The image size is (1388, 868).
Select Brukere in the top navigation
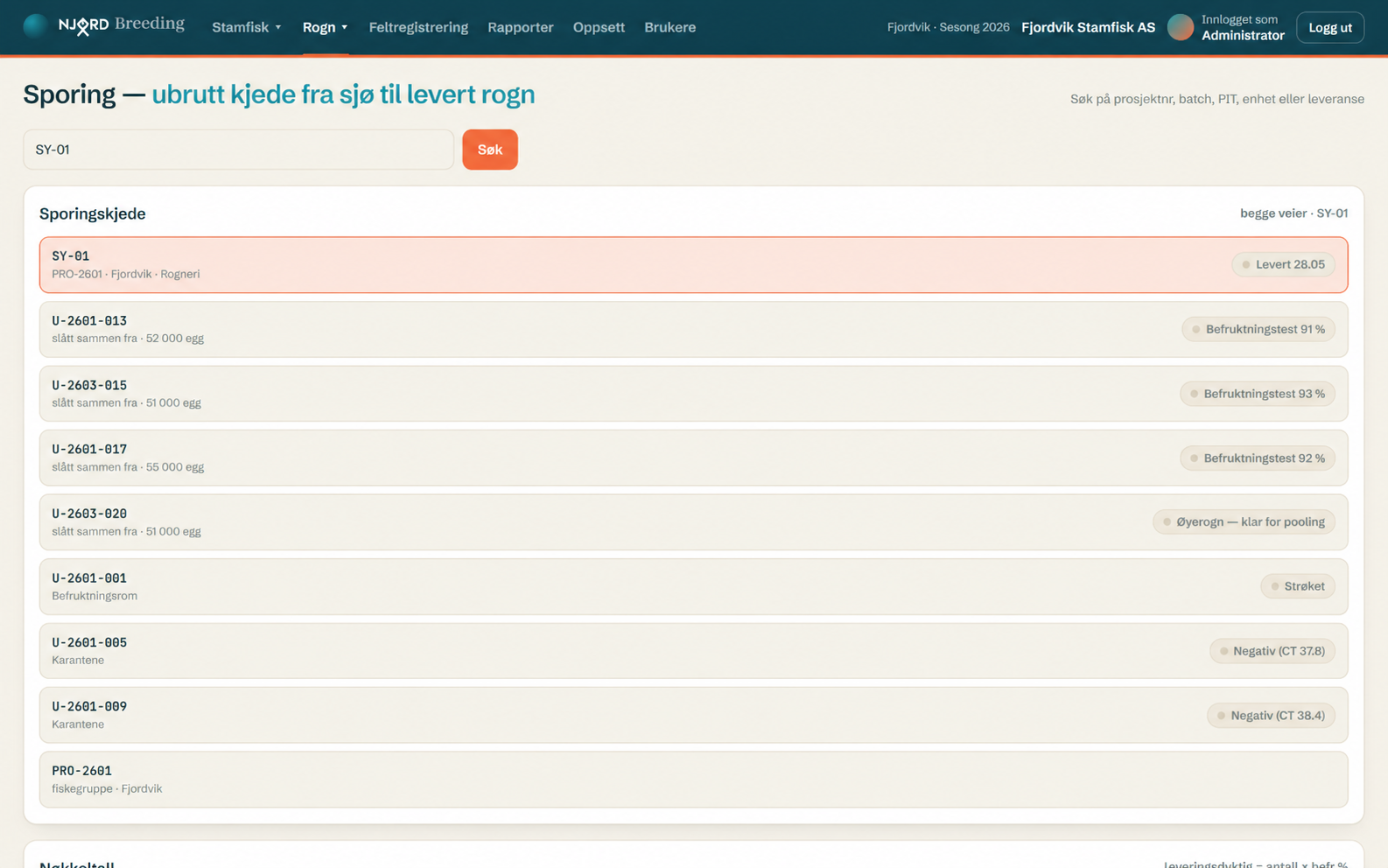click(x=669, y=27)
